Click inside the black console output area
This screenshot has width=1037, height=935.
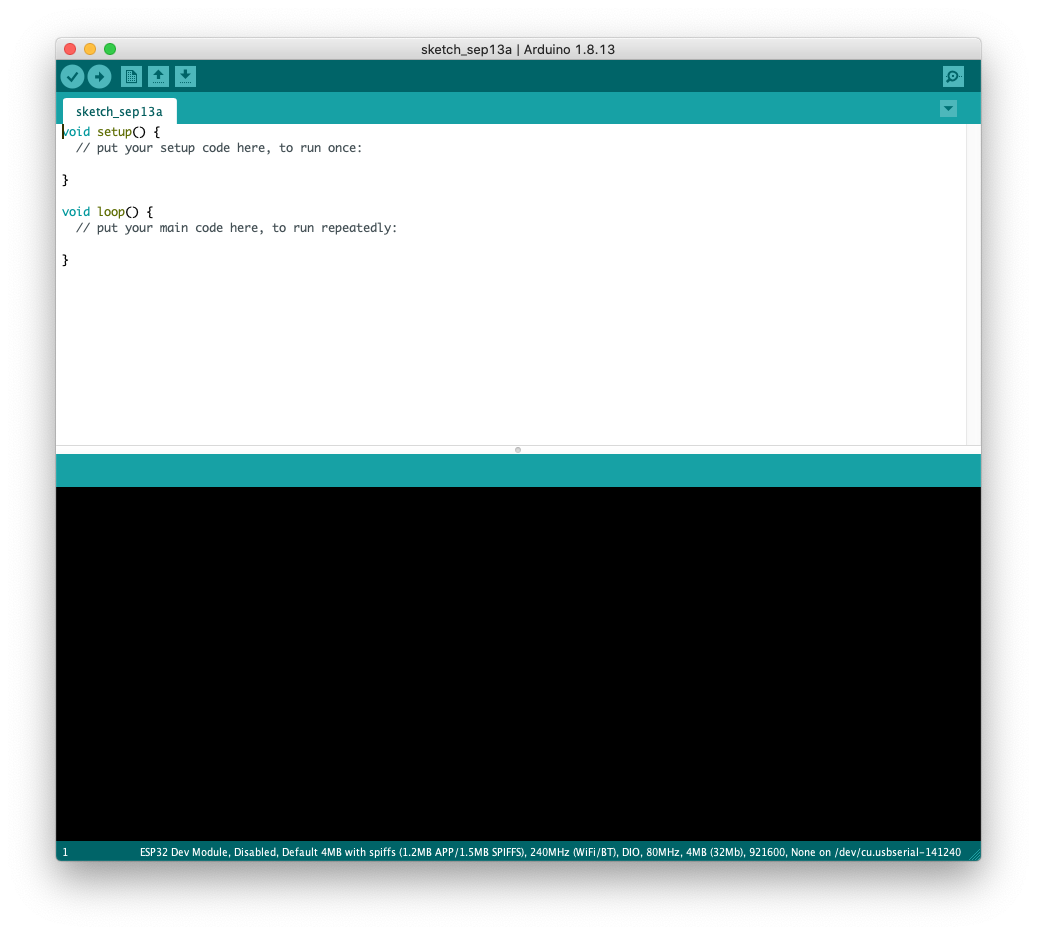point(518,663)
